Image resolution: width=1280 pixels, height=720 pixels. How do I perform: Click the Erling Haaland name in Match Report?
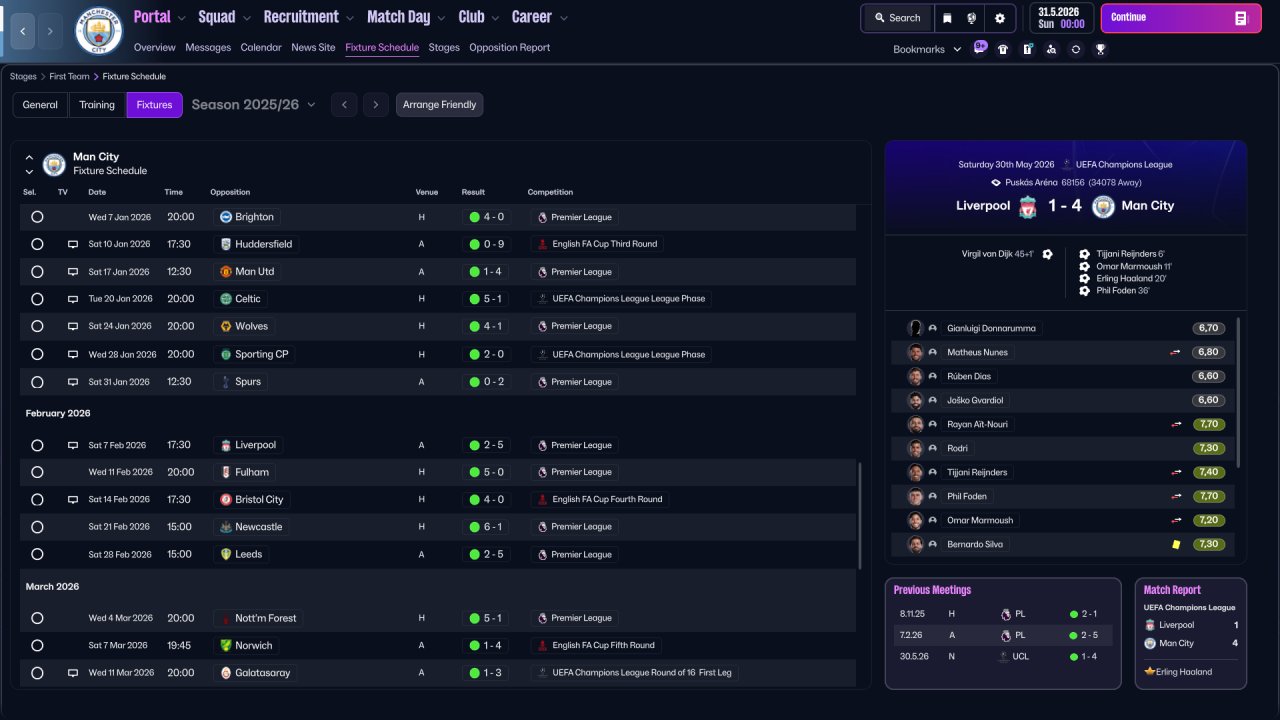1184,672
